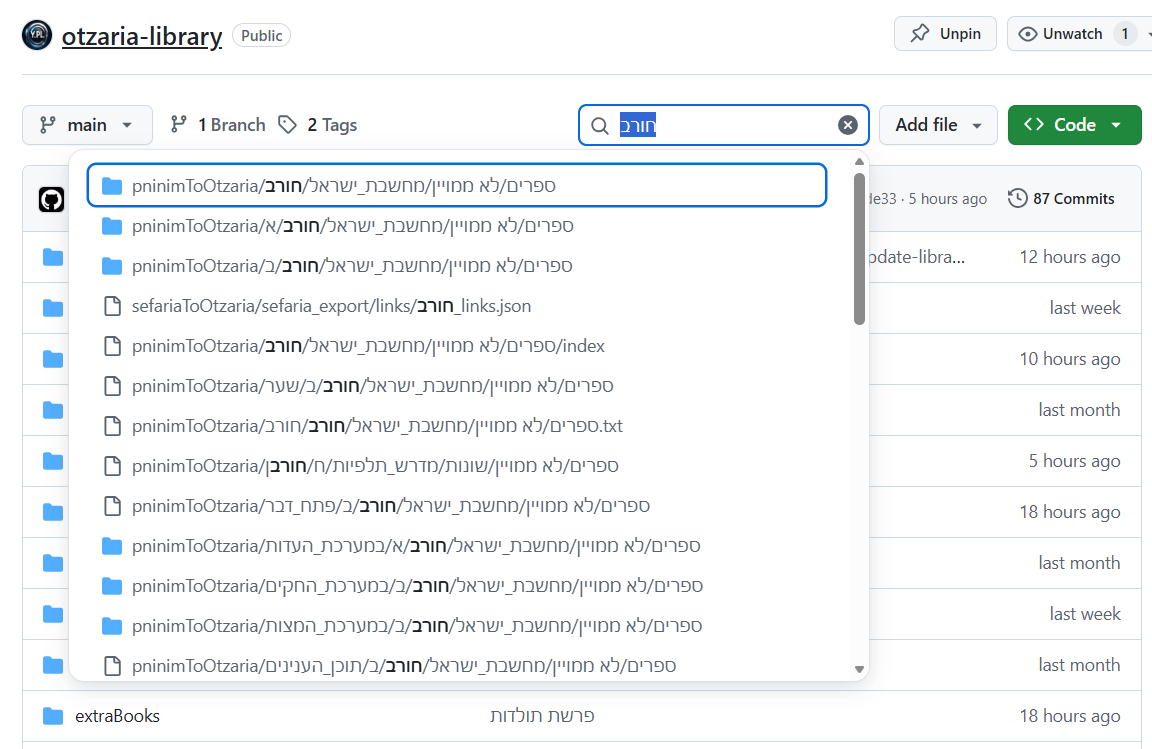Expand the Add file dropdown

point(937,125)
